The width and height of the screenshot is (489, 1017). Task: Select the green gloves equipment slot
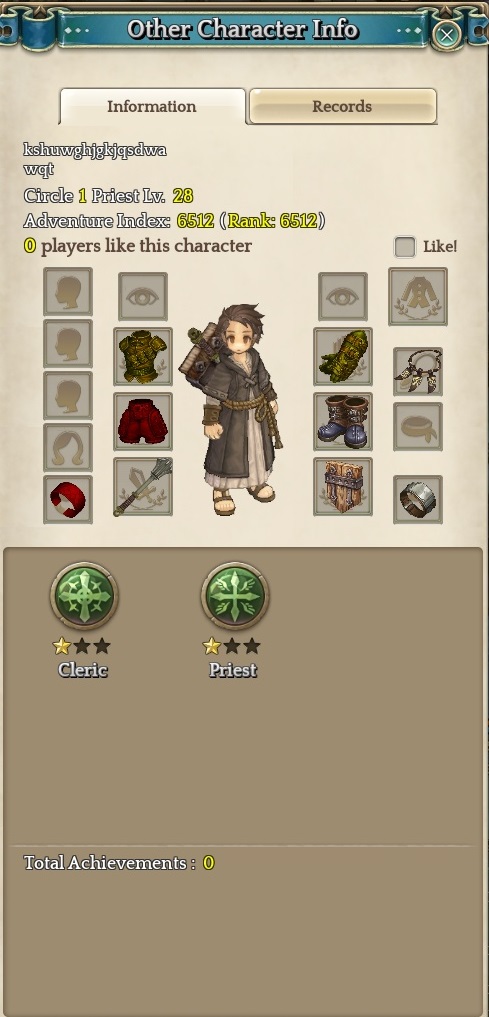(x=342, y=356)
